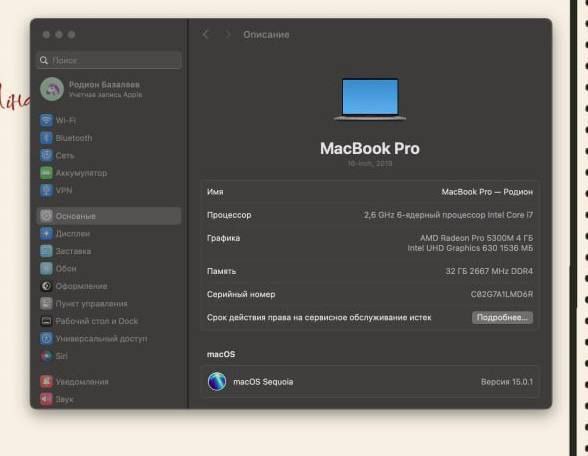Open the Пункт управления icon

coord(46,303)
